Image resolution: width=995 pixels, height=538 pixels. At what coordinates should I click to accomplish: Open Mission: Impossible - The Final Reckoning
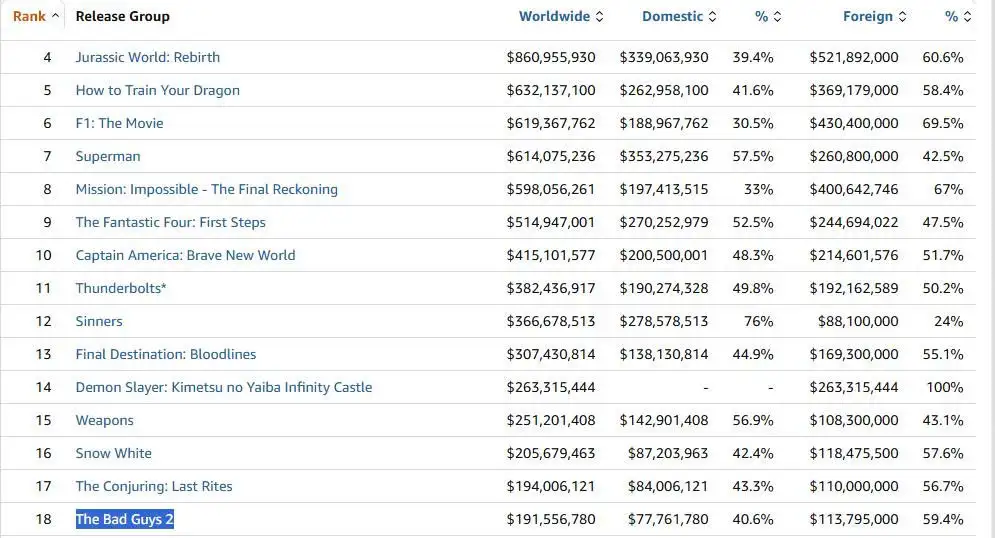206,189
